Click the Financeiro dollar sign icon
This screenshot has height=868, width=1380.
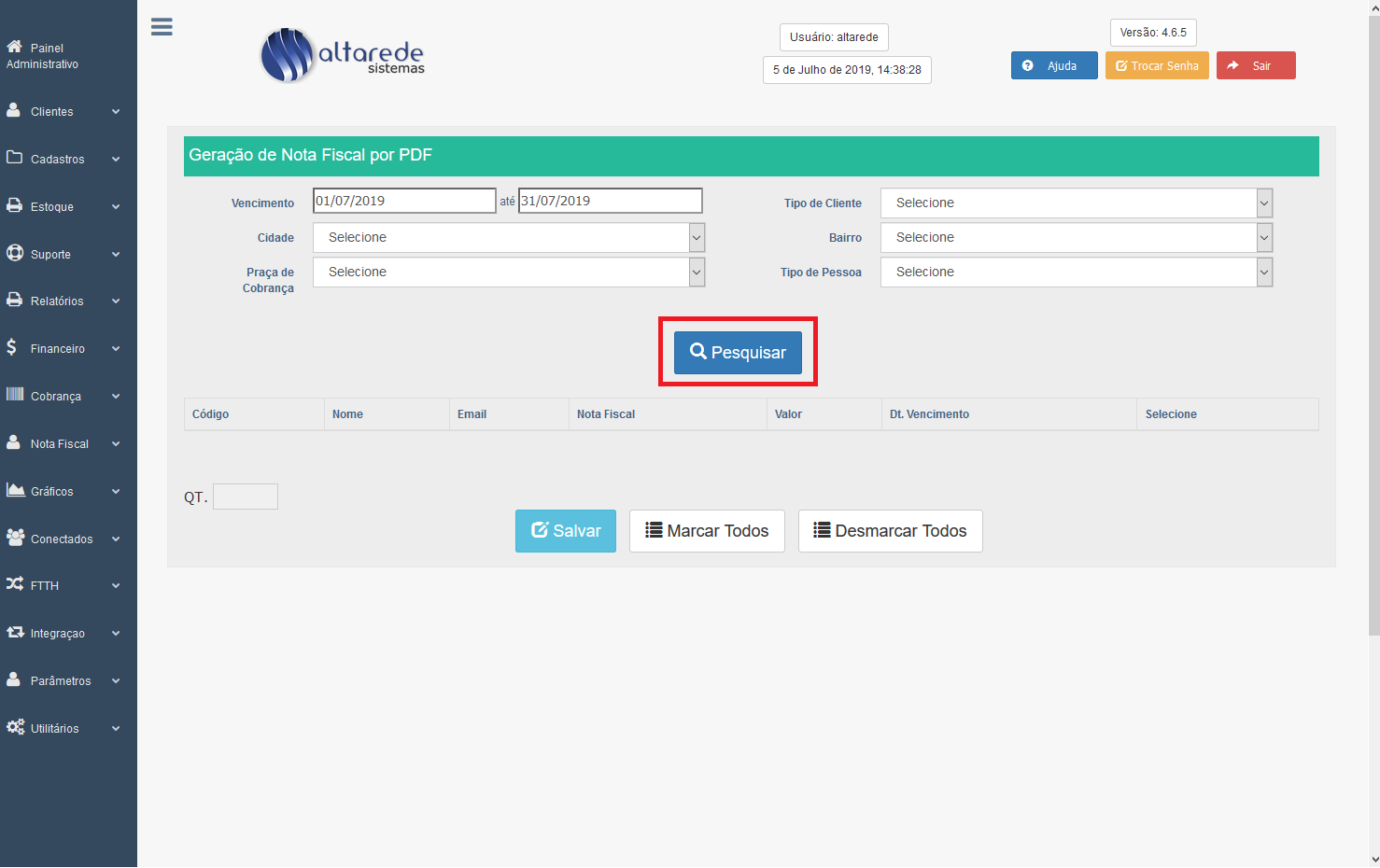coord(11,347)
